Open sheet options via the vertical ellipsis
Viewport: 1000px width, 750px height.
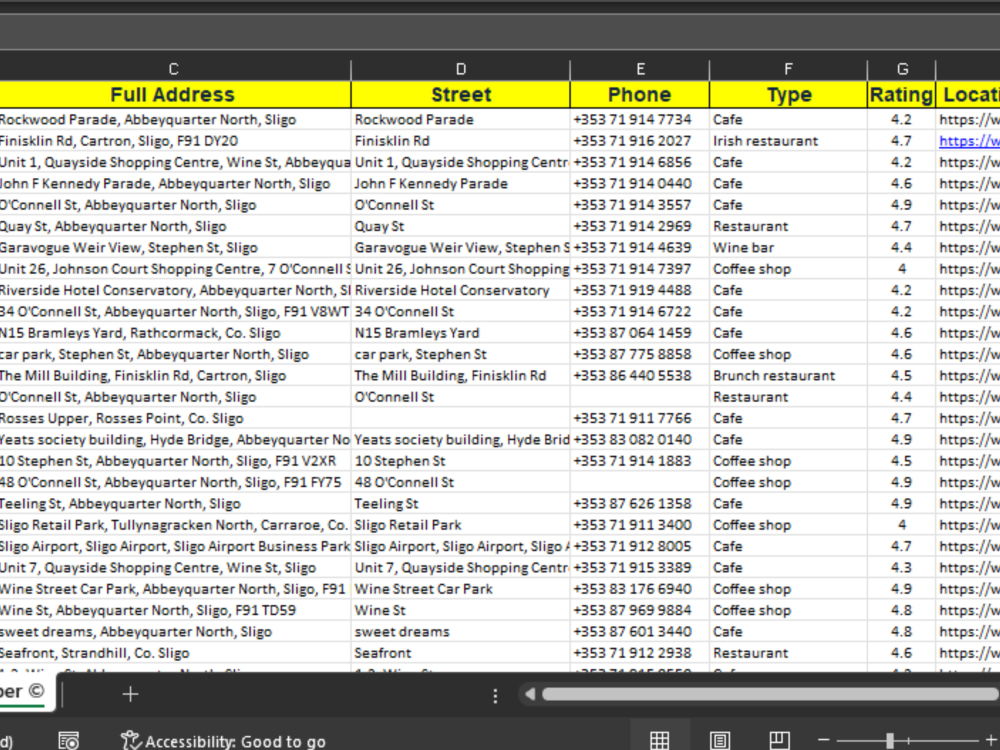click(x=496, y=694)
